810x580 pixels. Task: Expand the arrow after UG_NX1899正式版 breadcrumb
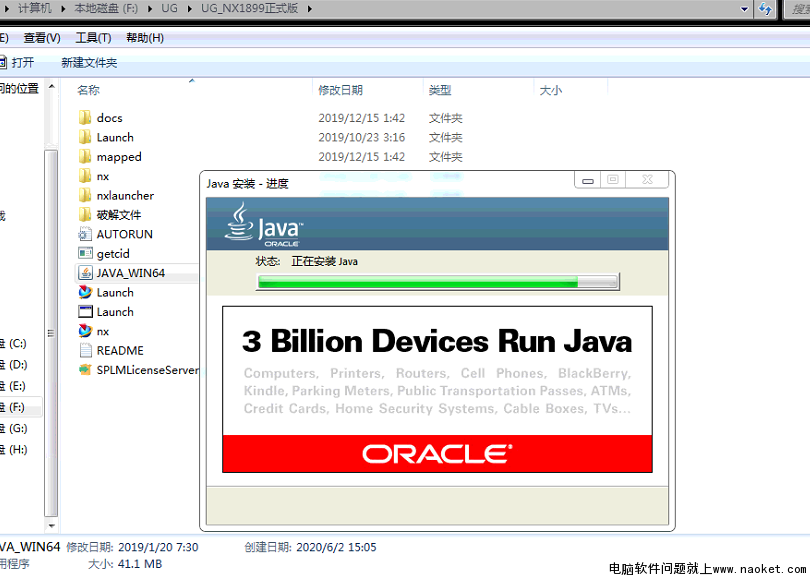click(309, 9)
